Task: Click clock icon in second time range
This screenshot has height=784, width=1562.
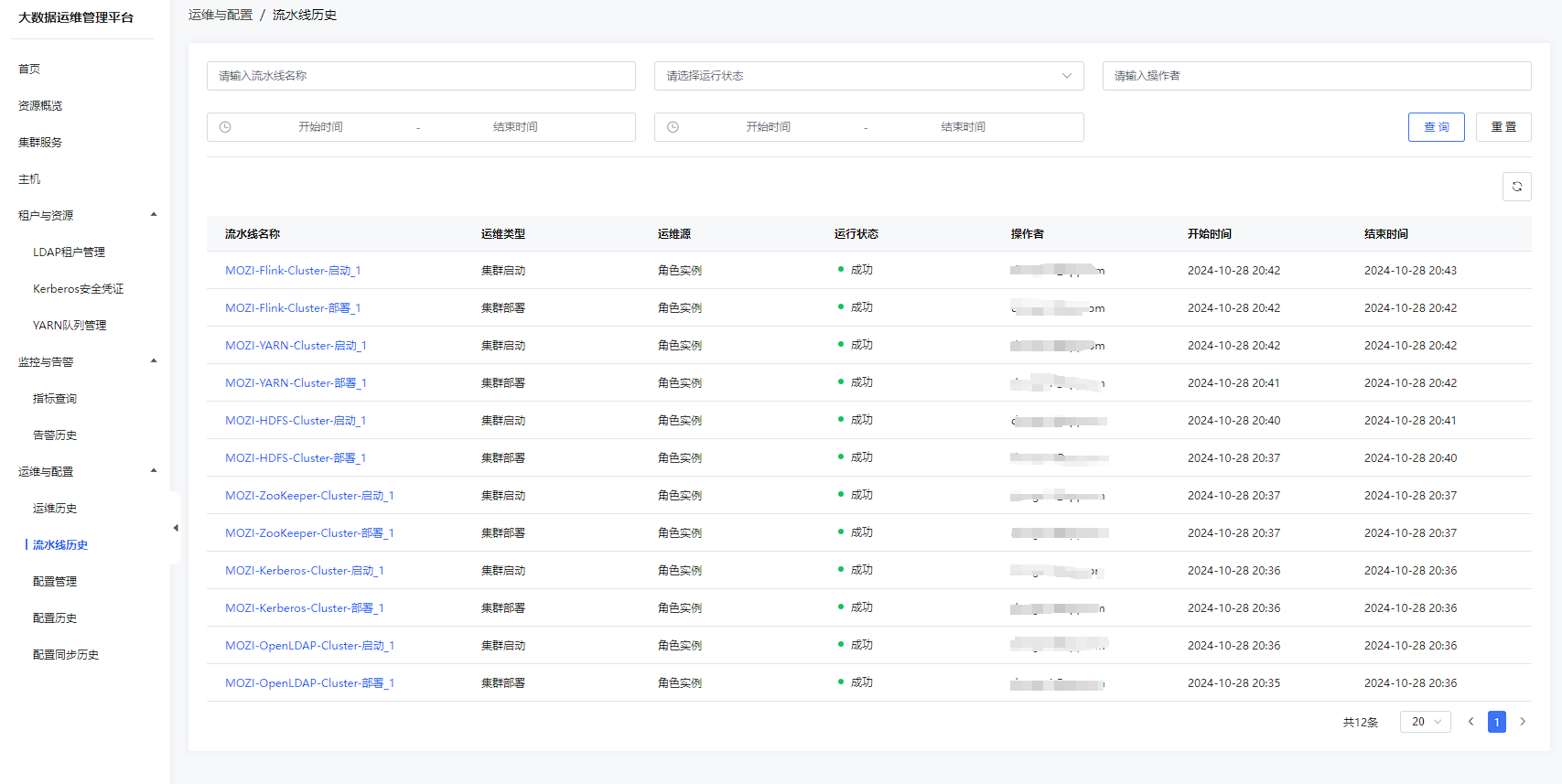Action: [x=673, y=127]
